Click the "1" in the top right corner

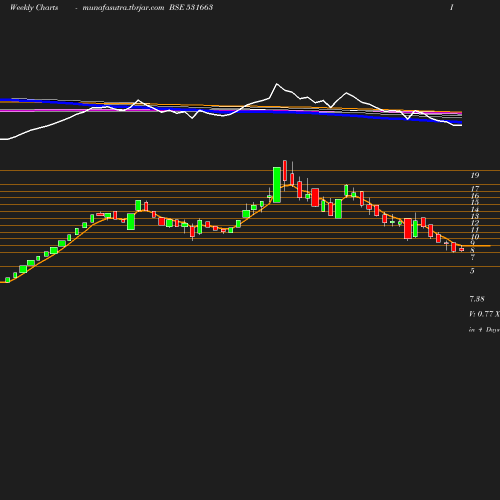pyautogui.click(x=452, y=7)
